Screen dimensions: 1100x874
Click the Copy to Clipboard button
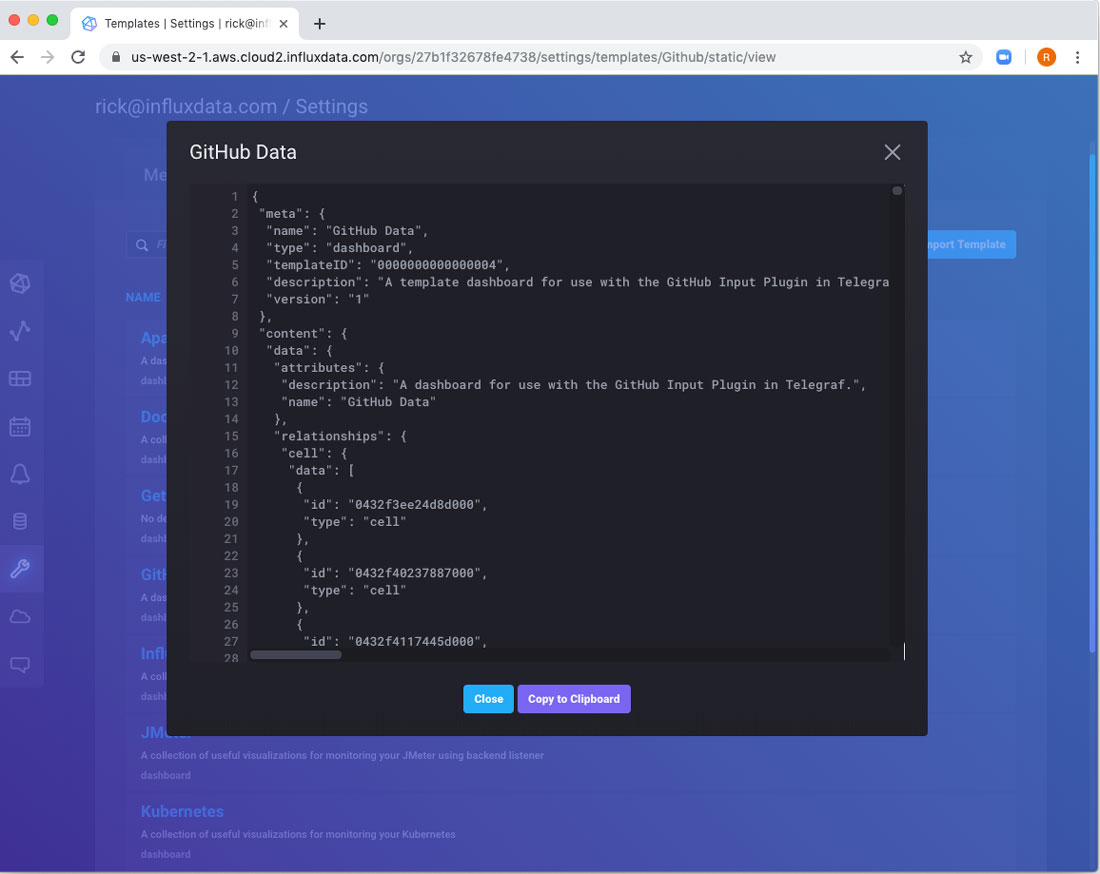click(574, 699)
